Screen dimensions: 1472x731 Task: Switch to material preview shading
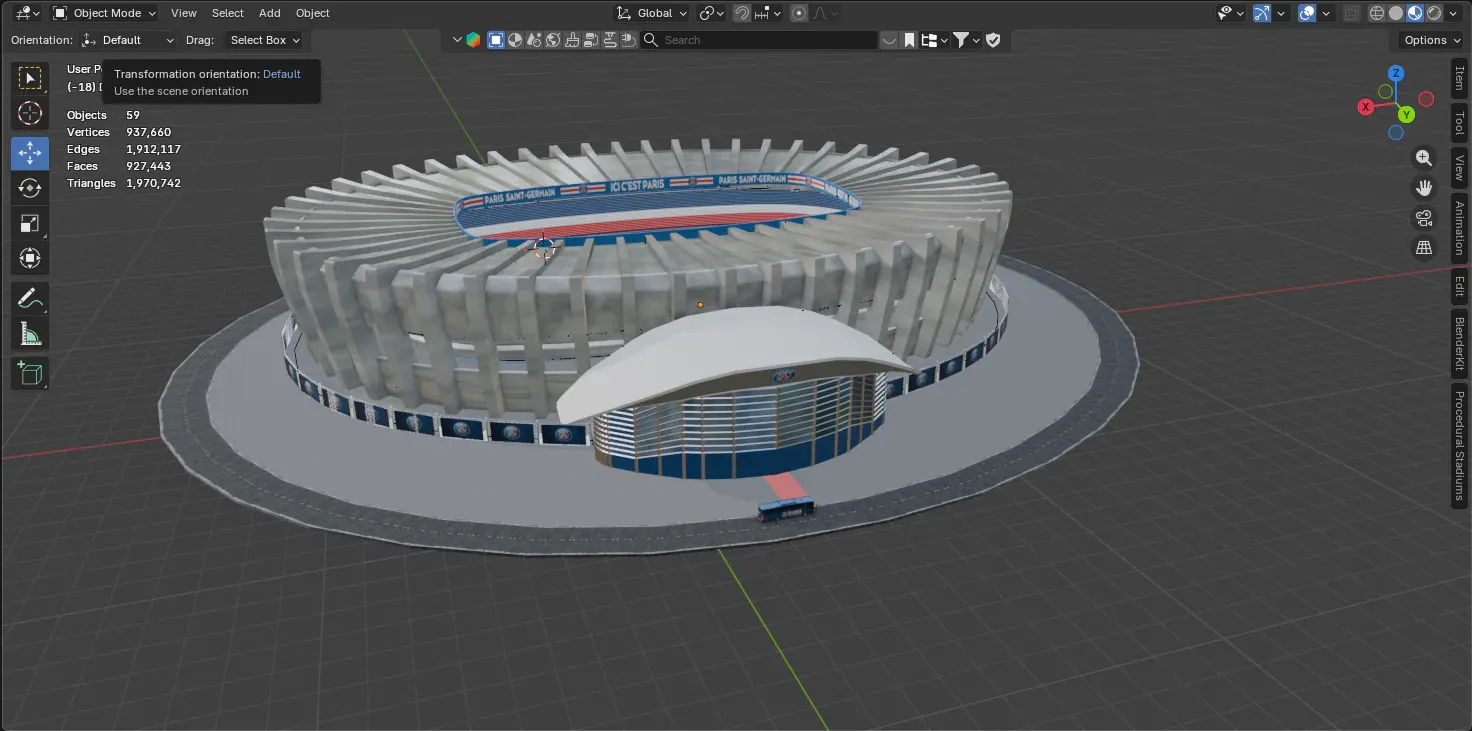1415,13
